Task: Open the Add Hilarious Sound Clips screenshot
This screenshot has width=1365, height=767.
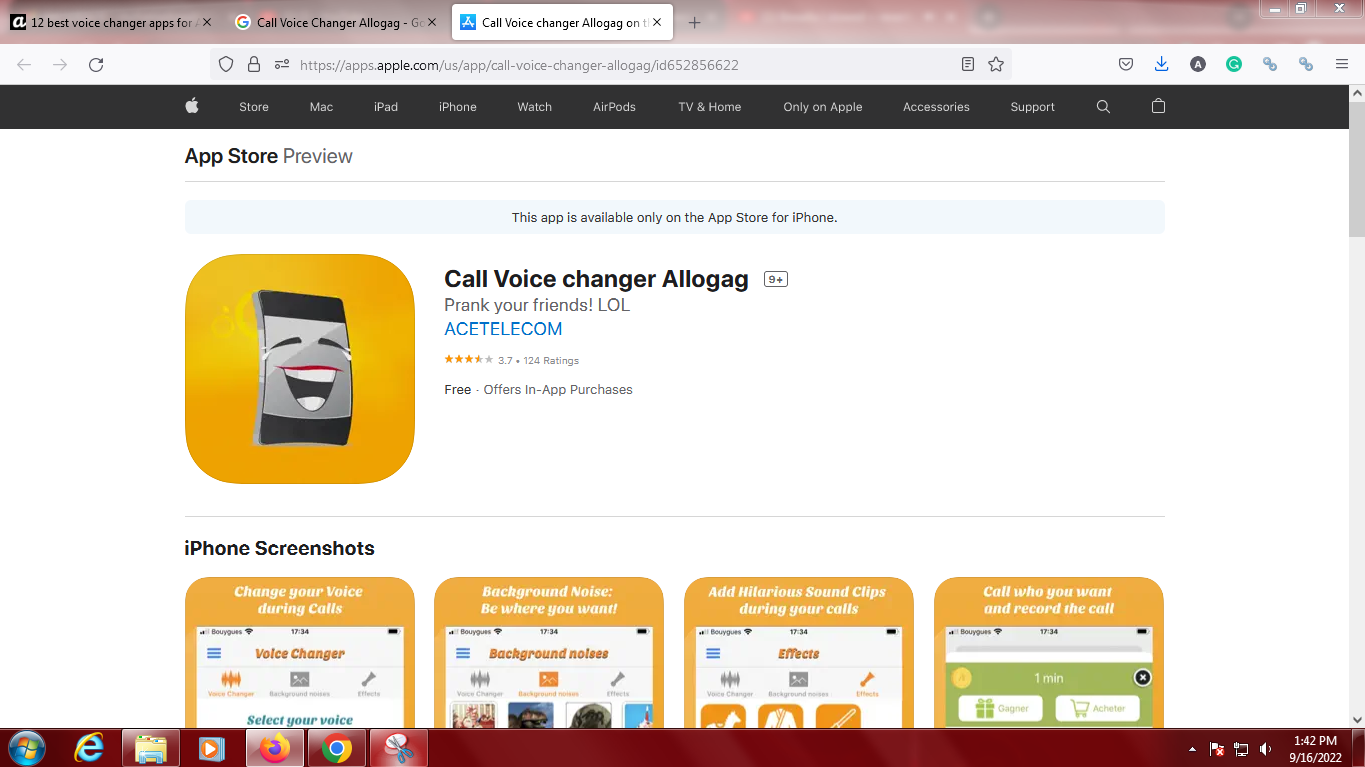Action: [799, 652]
